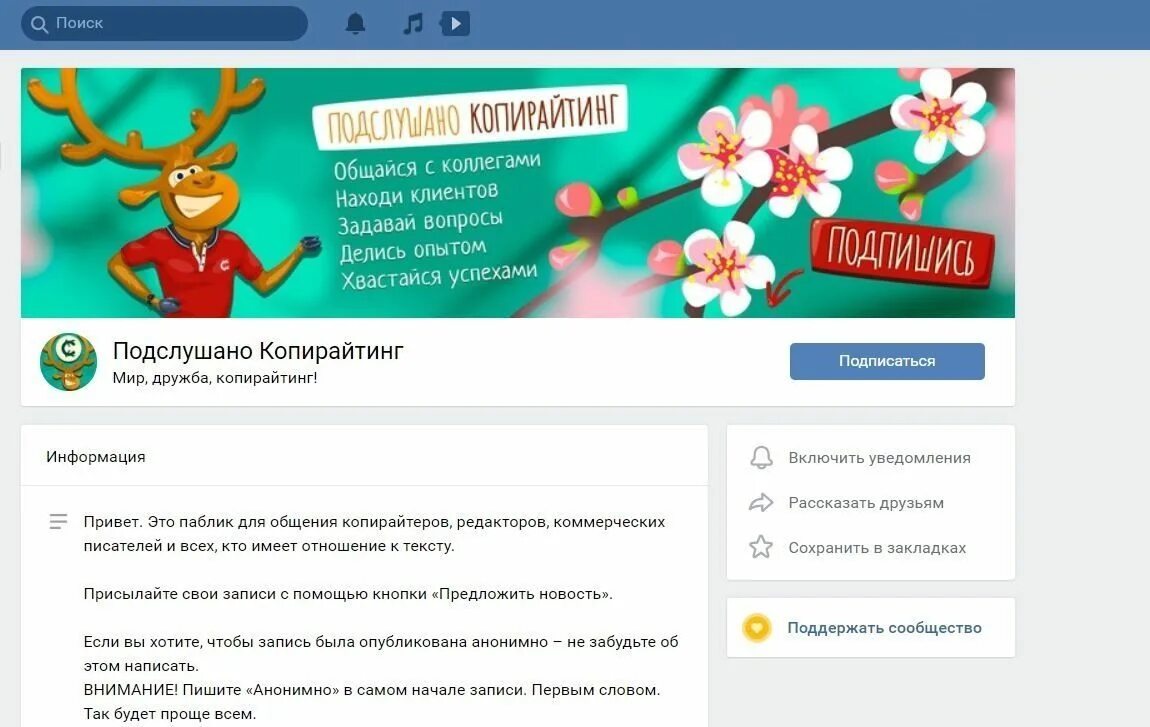The image size is (1150, 727).
Task: Subscribe with the Подписаться button
Action: (x=887, y=361)
